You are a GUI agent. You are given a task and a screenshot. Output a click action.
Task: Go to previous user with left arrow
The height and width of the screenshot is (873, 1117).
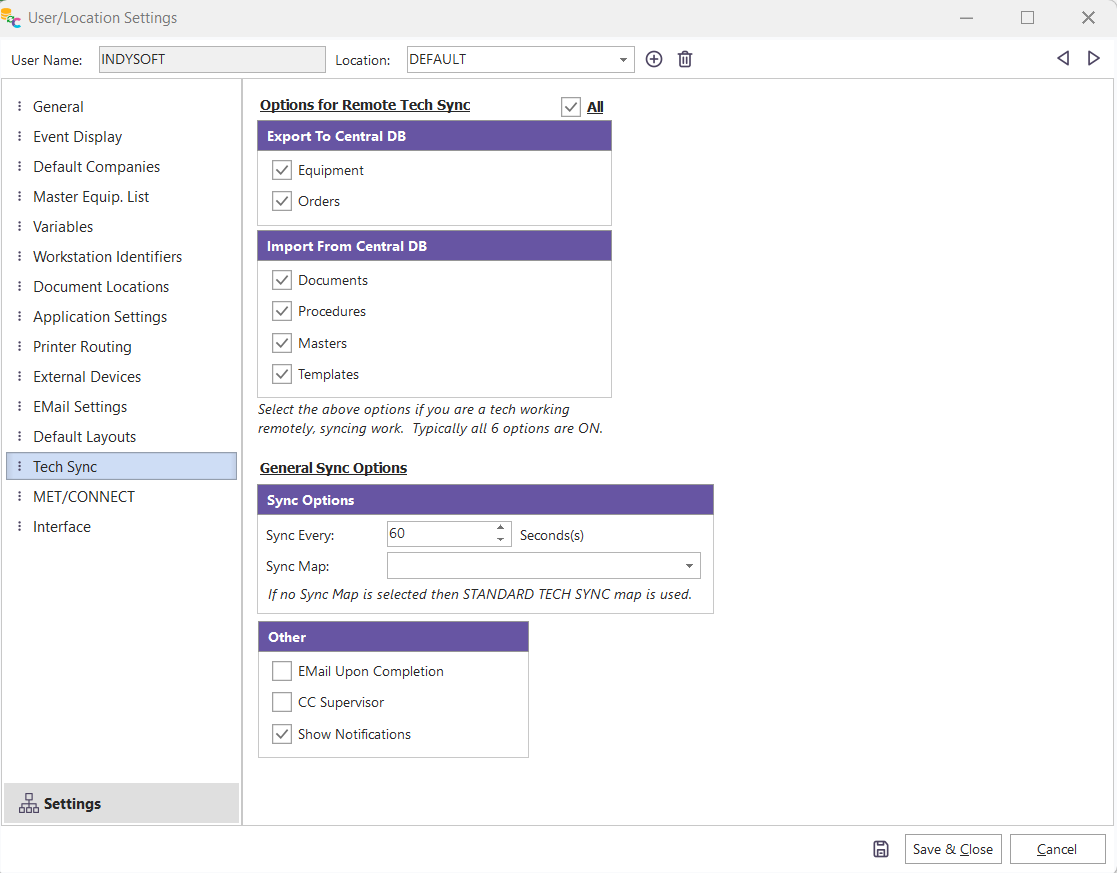pyautogui.click(x=1063, y=59)
